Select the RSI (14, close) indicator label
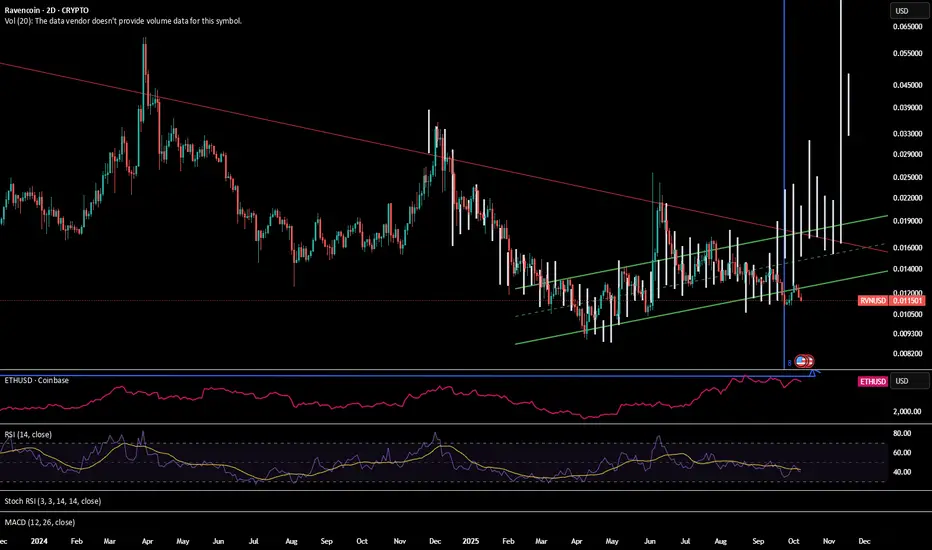Image resolution: width=932 pixels, height=550 pixels. [x=27, y=435]
